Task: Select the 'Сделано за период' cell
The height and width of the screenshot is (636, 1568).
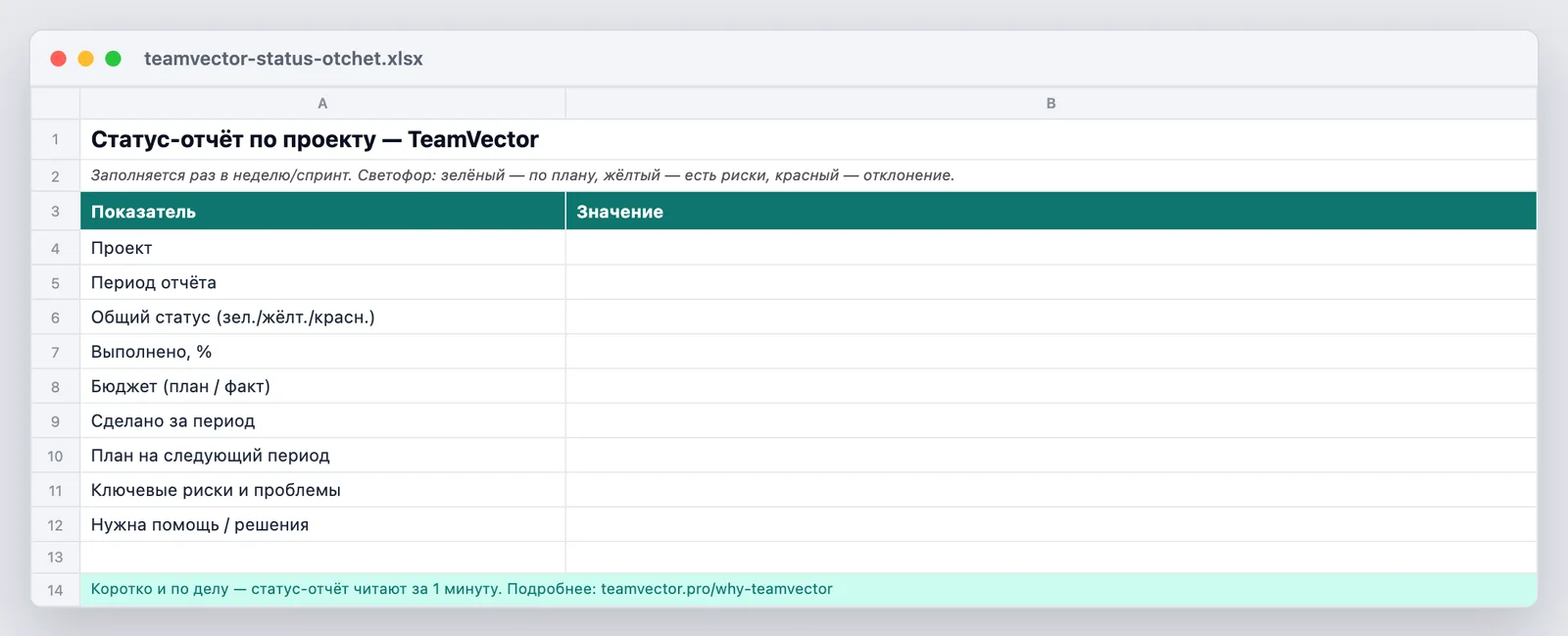Action: click(x=322, y=420)
